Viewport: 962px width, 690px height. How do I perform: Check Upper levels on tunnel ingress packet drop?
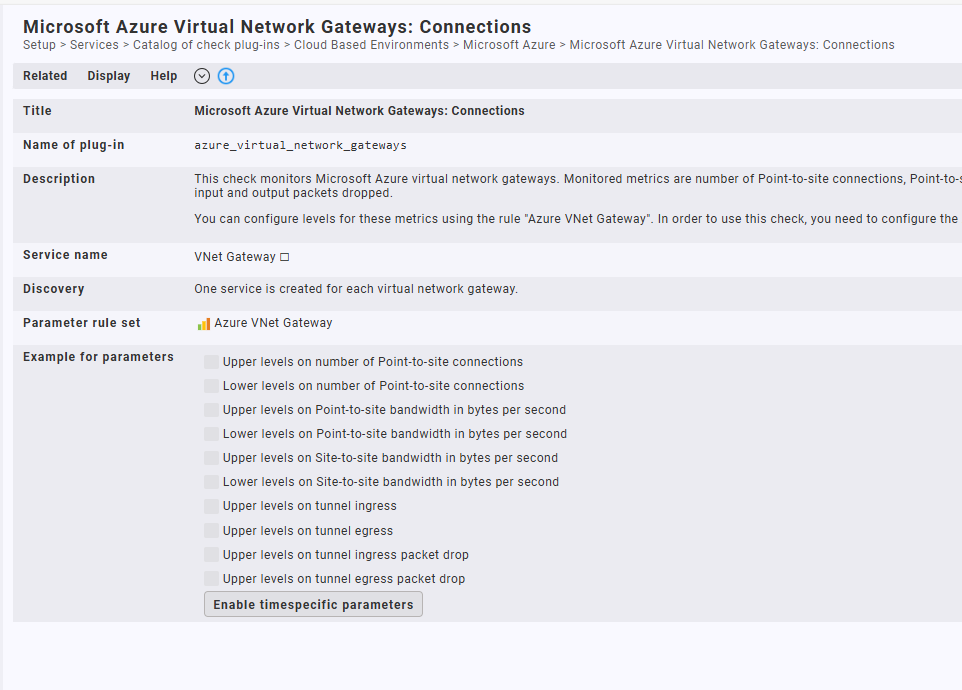(x=211, y=555)
